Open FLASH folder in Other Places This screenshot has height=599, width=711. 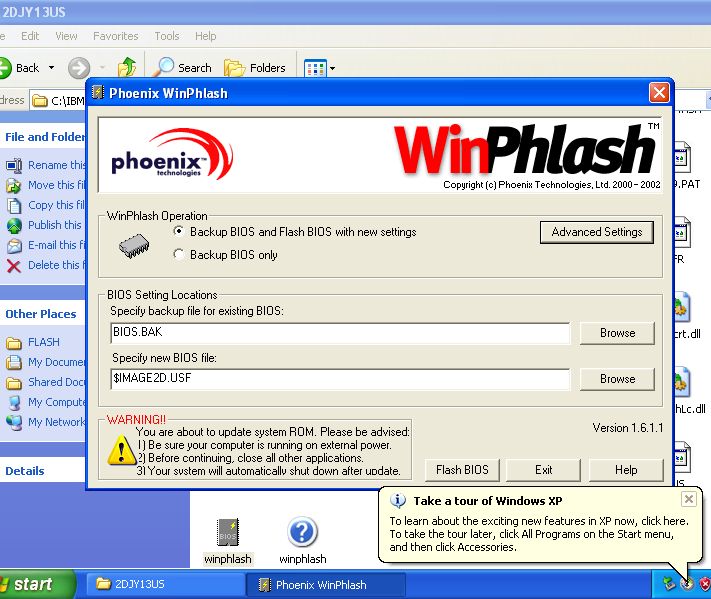[33, 342]
